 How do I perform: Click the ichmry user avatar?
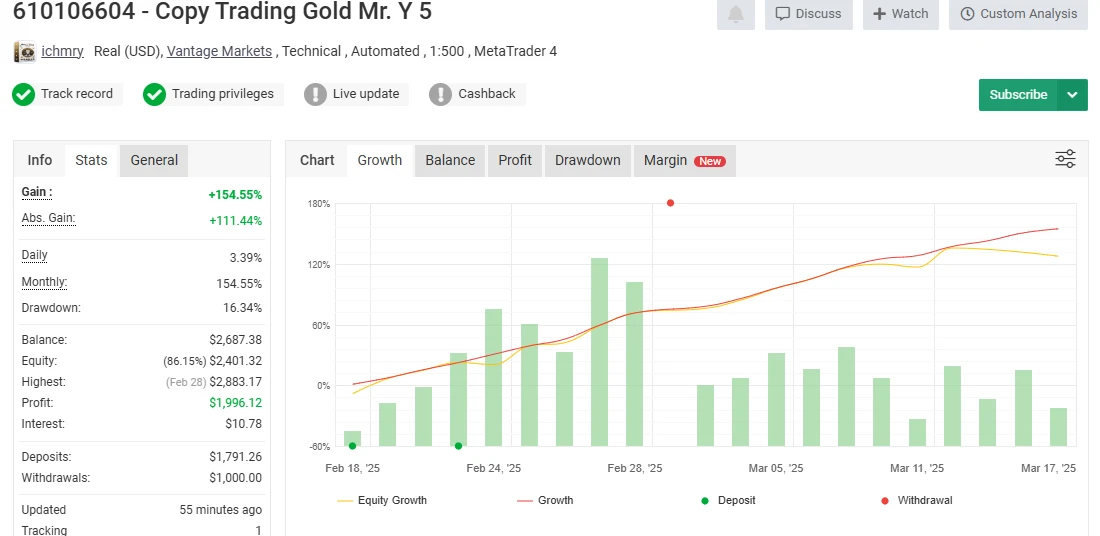pyautogui.click(x=24, y=51)
